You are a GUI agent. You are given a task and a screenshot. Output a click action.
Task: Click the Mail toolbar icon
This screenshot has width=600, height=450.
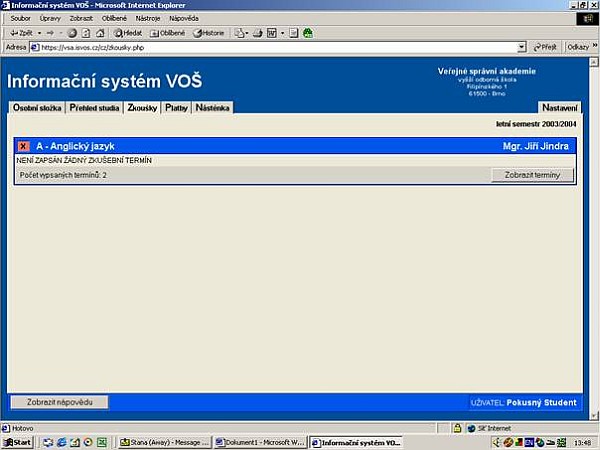[240, 33]
